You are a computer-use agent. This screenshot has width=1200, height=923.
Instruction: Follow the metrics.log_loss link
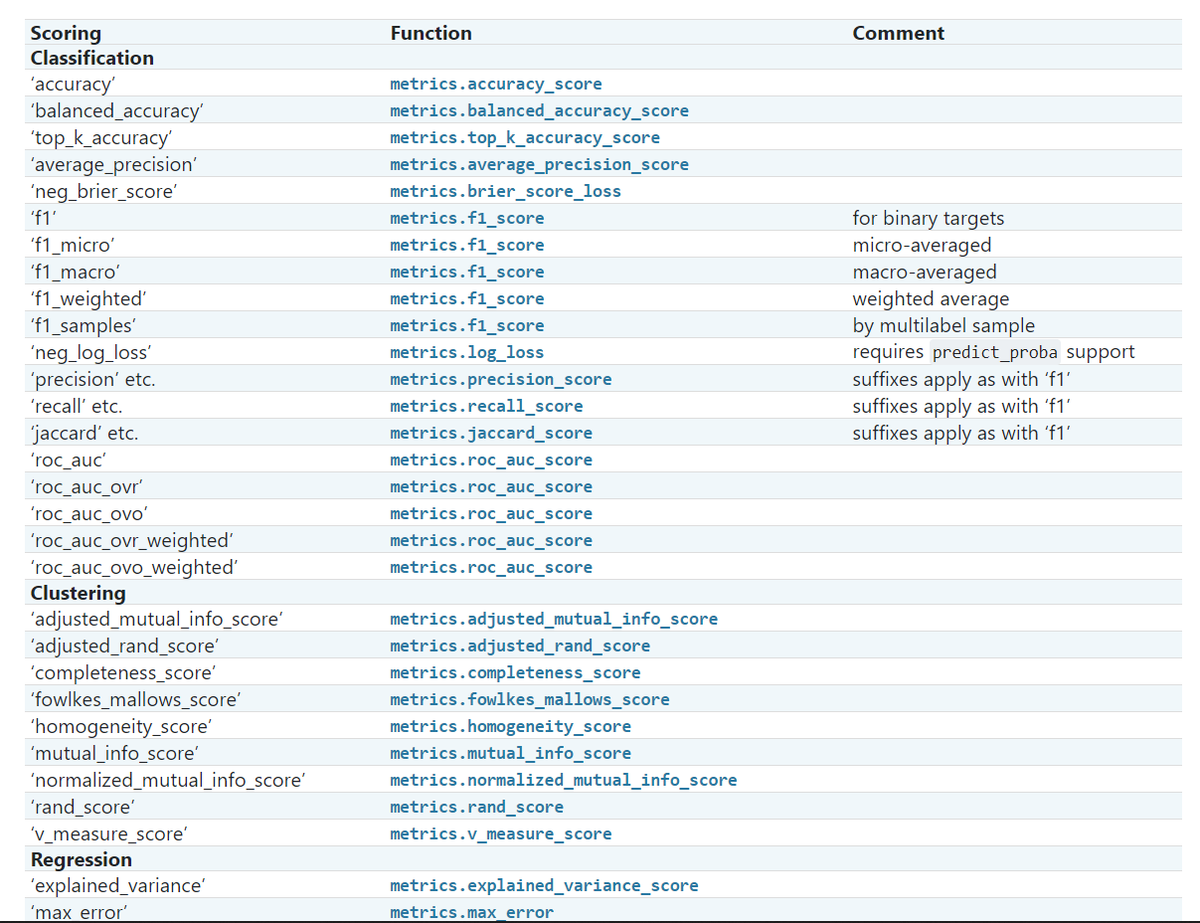point(467,353)
